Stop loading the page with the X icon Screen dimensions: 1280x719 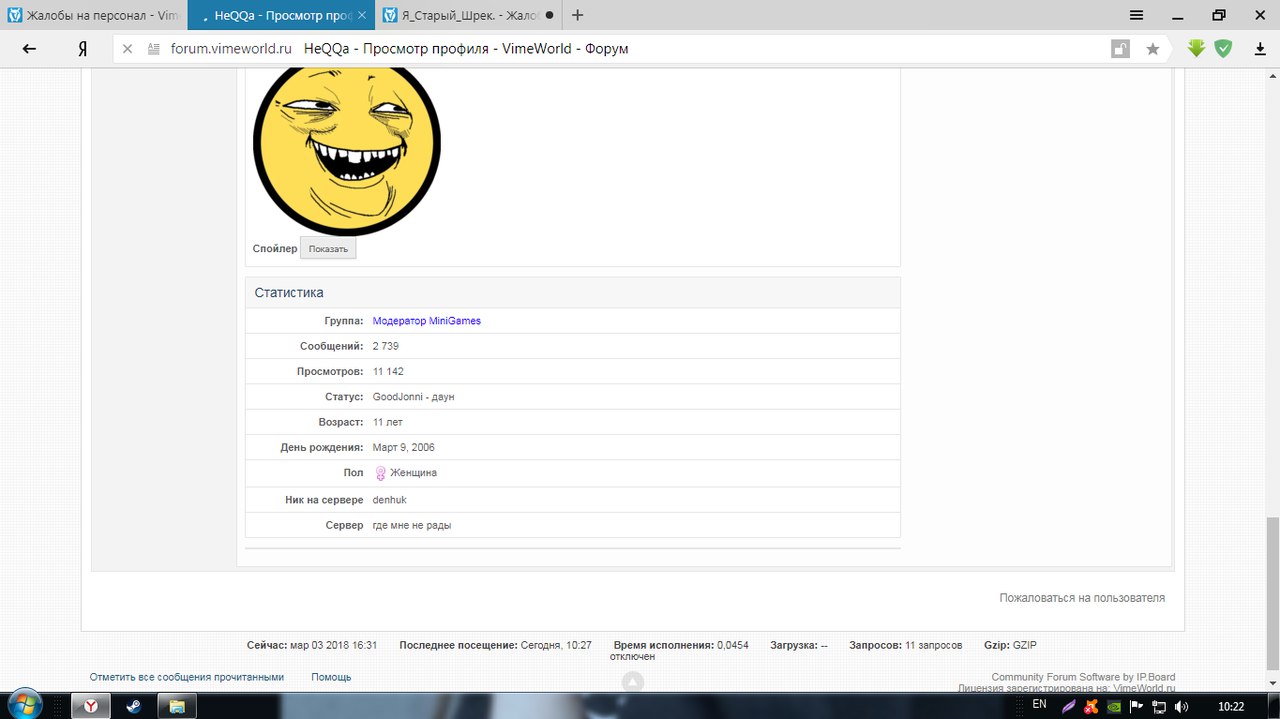[x=127, y=49]
